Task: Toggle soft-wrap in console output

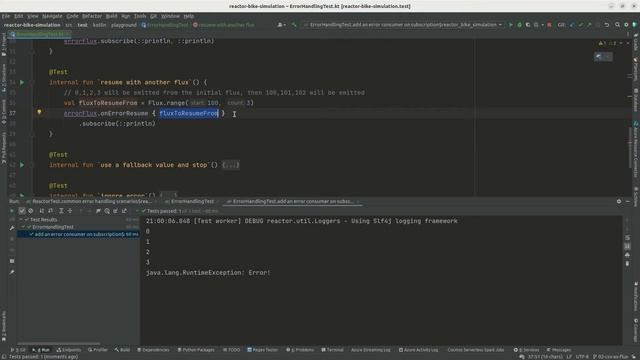Action: pyautogui.click(x=627, y=238)
